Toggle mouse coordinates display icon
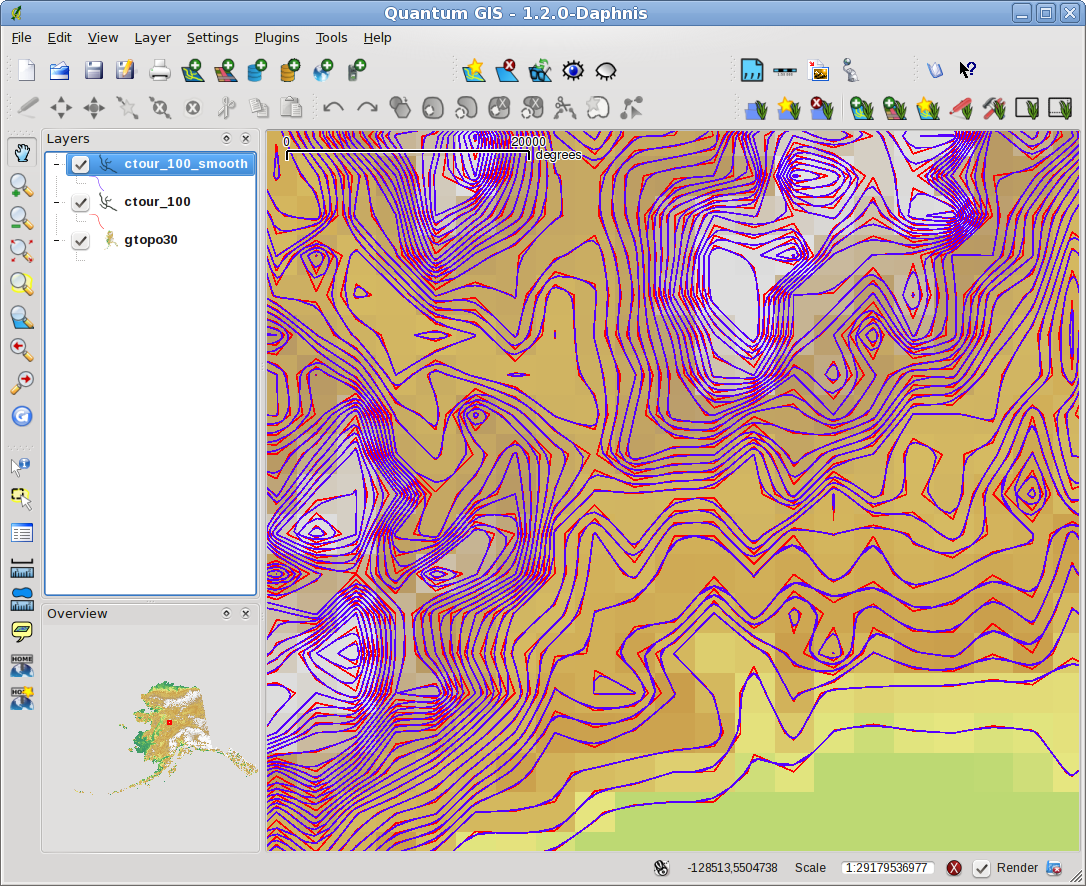Image resolution: width=1086 pixels, height=886 pixels. [x=661, y=868]
